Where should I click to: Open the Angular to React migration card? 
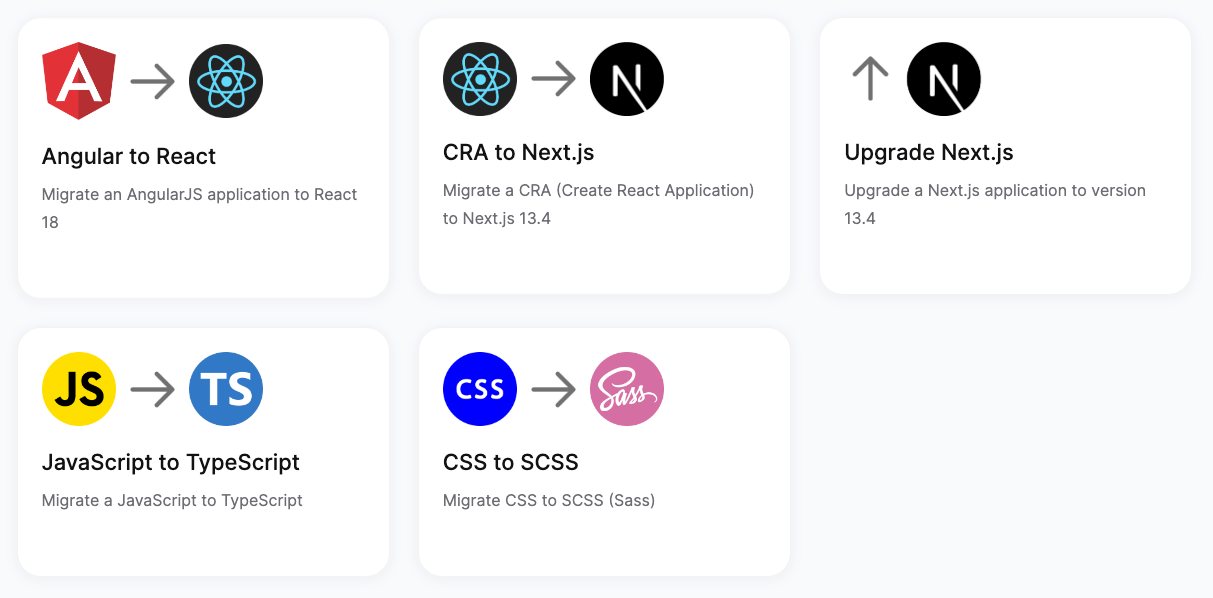click(x=202, y=155)
